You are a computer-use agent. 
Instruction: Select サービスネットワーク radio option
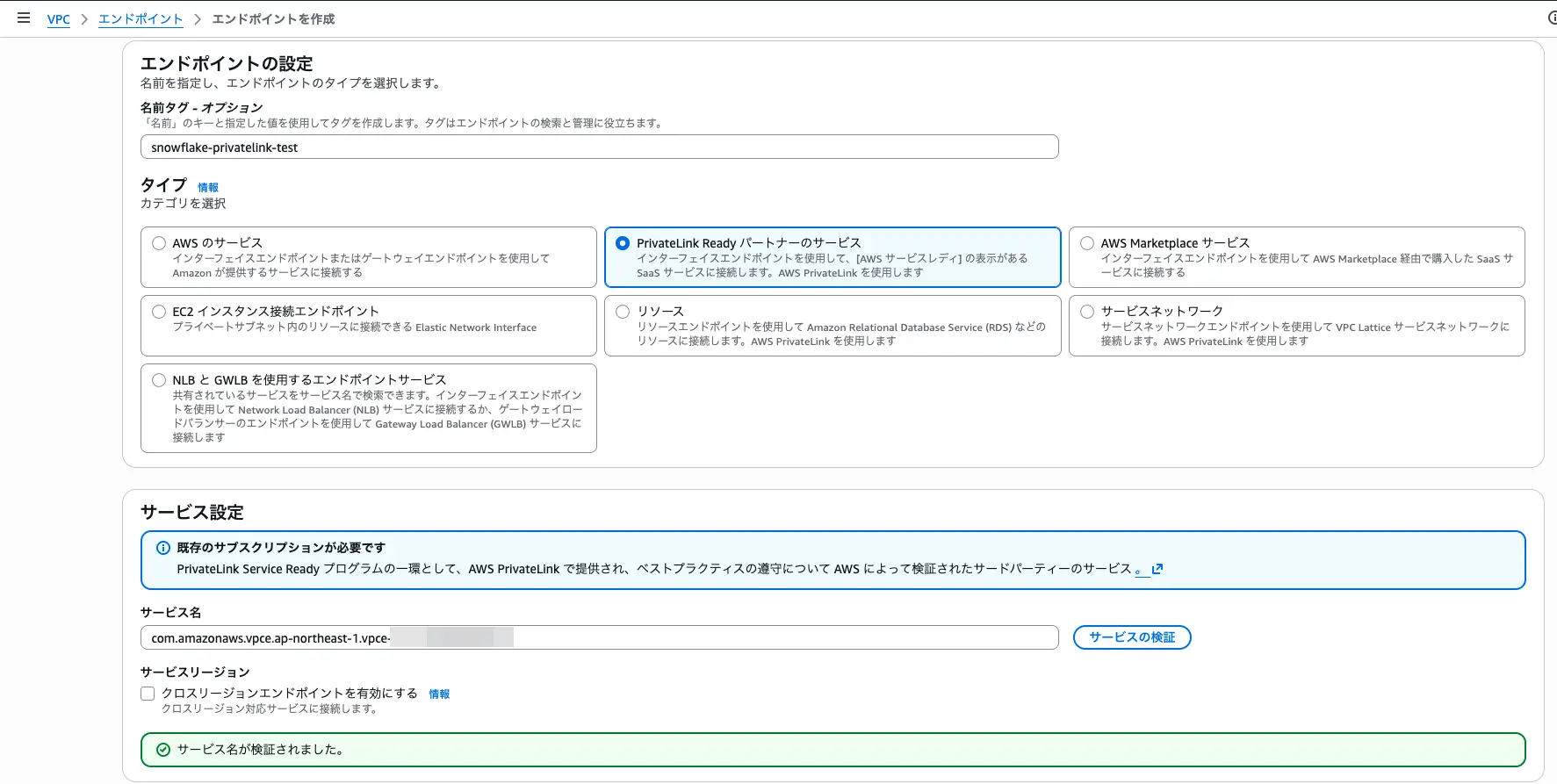tap(1087, 312)
